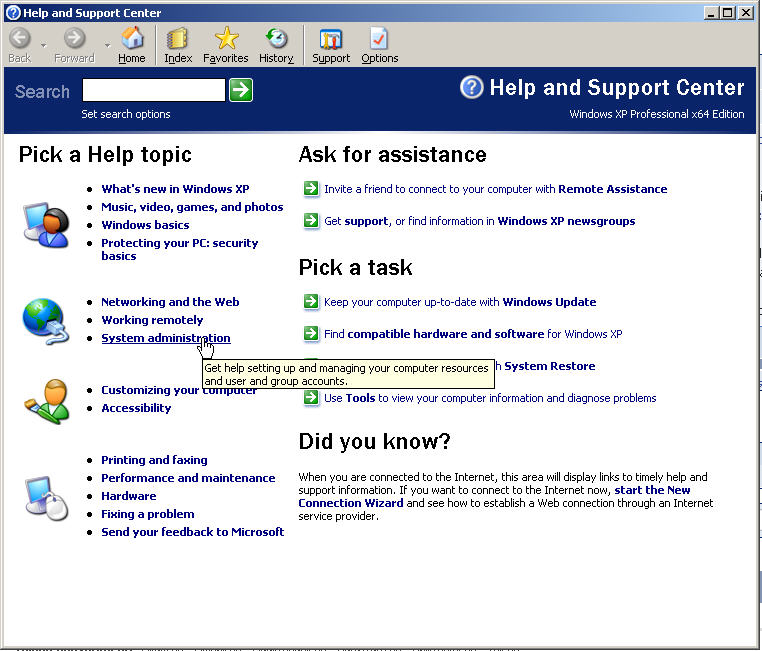Click inside the Search text box
This screenshot has height=651, width=762.
click(154, 90)
